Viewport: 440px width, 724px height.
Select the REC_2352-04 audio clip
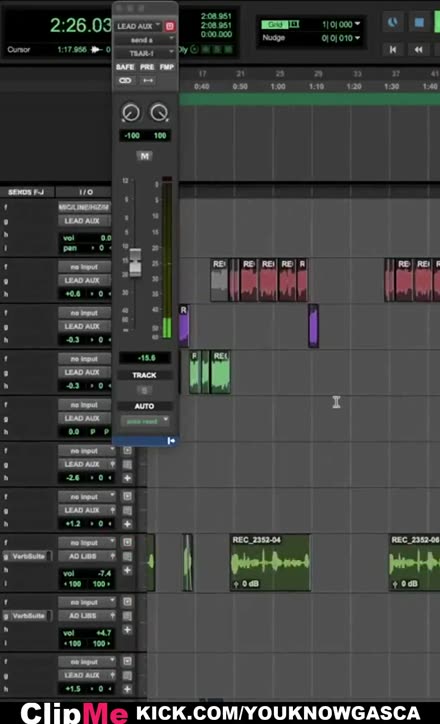pyautogui.click(x=270, y=562)
